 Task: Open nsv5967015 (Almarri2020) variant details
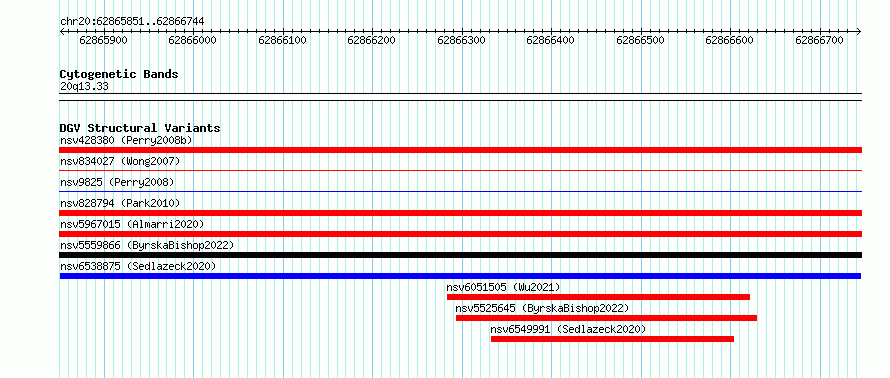(132, 224)
